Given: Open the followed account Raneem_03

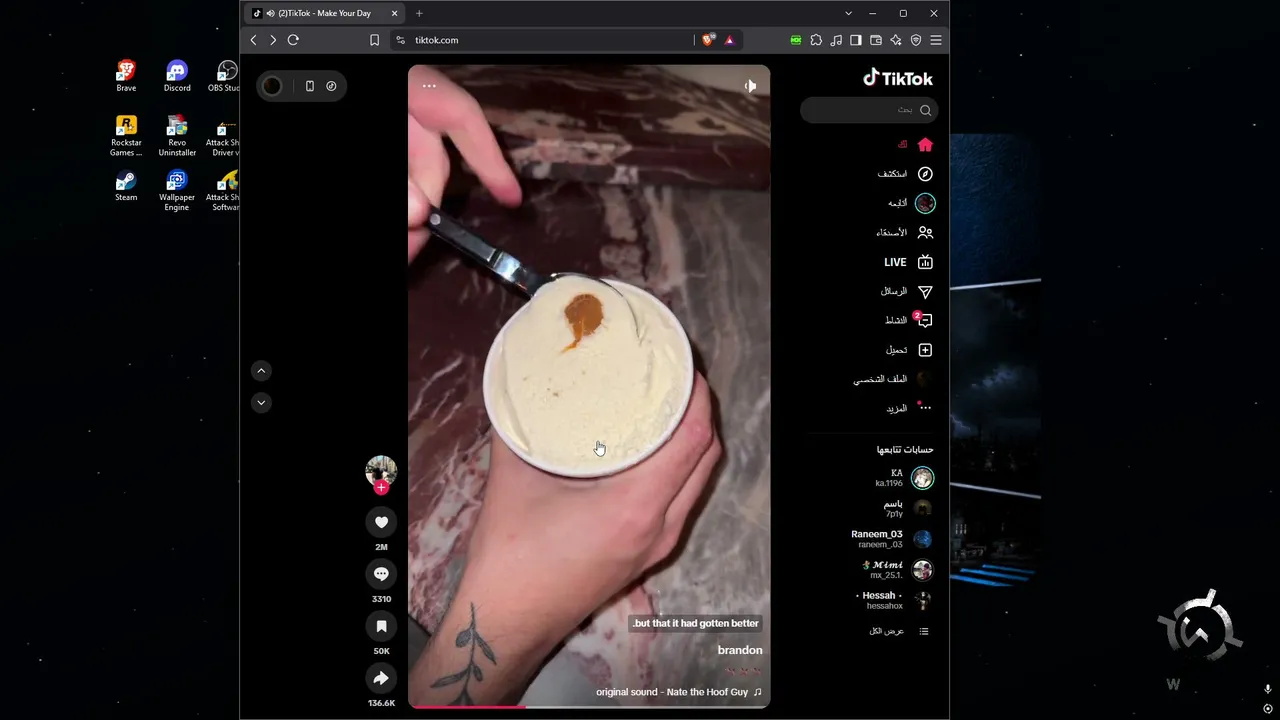Looking at the screenshot, I should click(x=892, y=539).
